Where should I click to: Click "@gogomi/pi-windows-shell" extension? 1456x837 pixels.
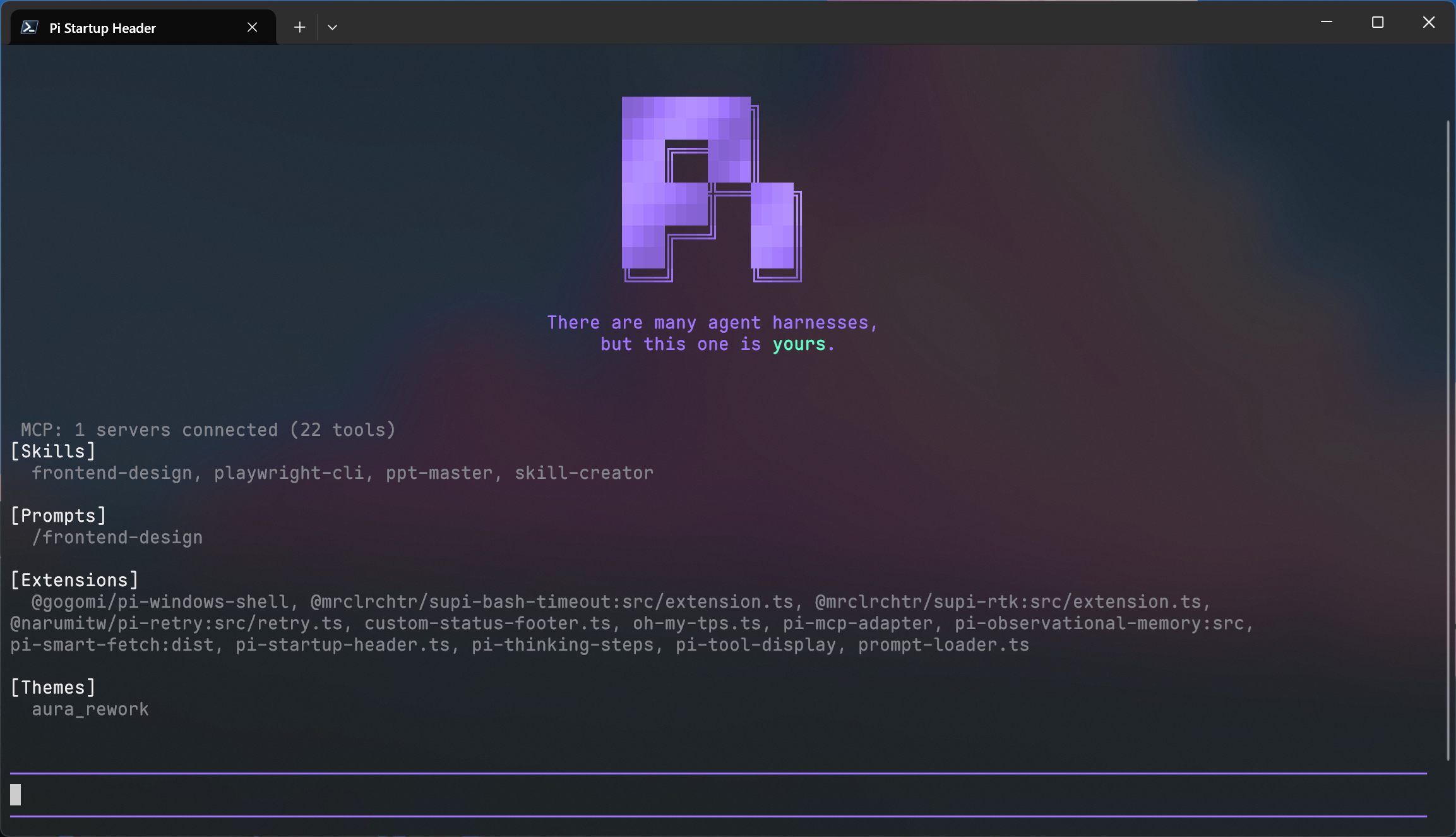point(160,601)
